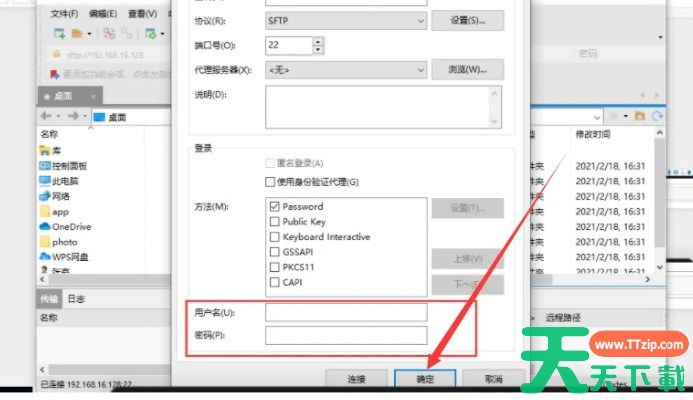The height and width of the screenshot is (400, 693).
Task: Switch to the 传输 tab
Action: pyautogui.click(x=49, y=299)
